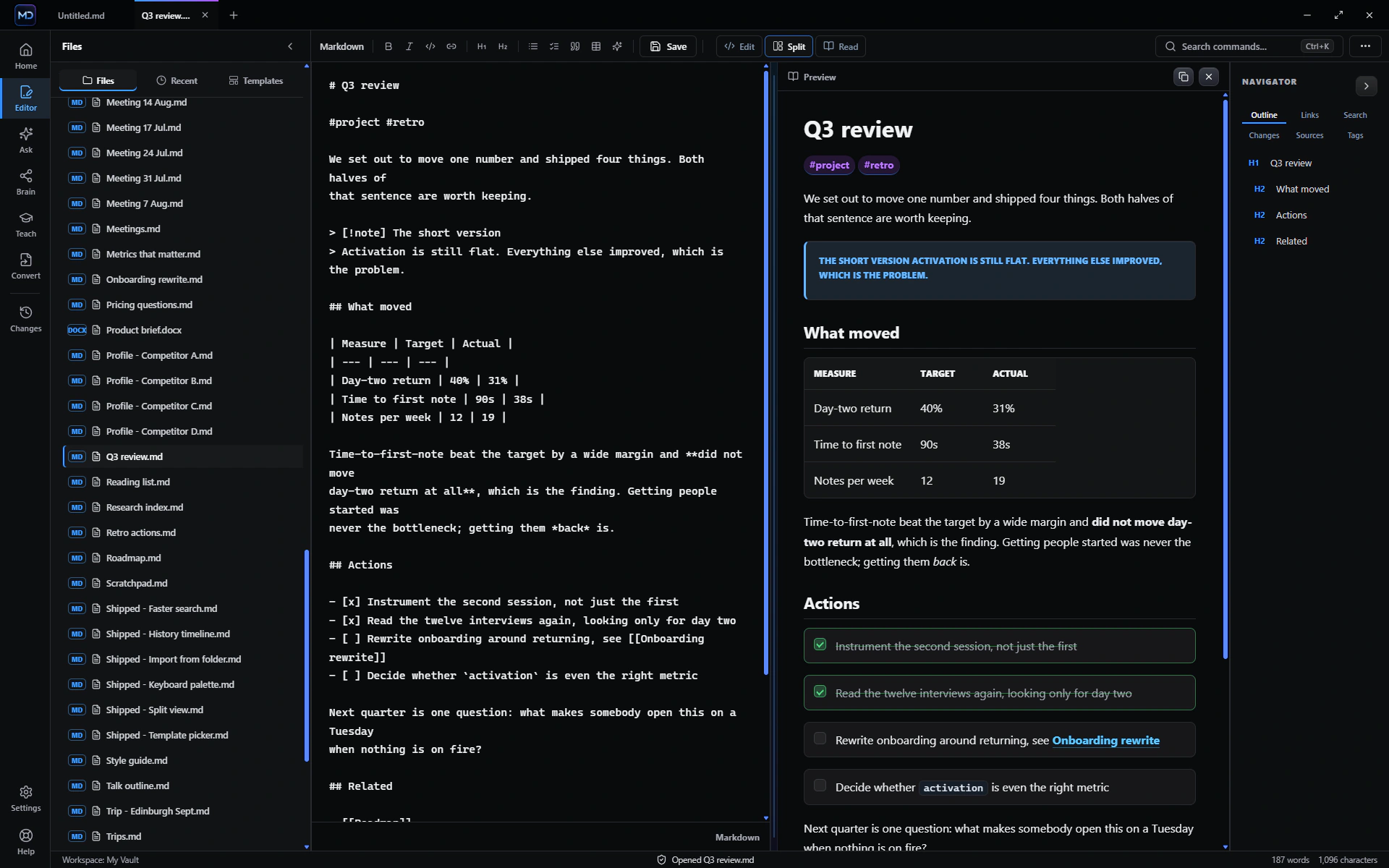Image resolution: width=1389 pixels, height=868 pixels.
Task: Switch to Split view mode
Action: click(789, 46)
